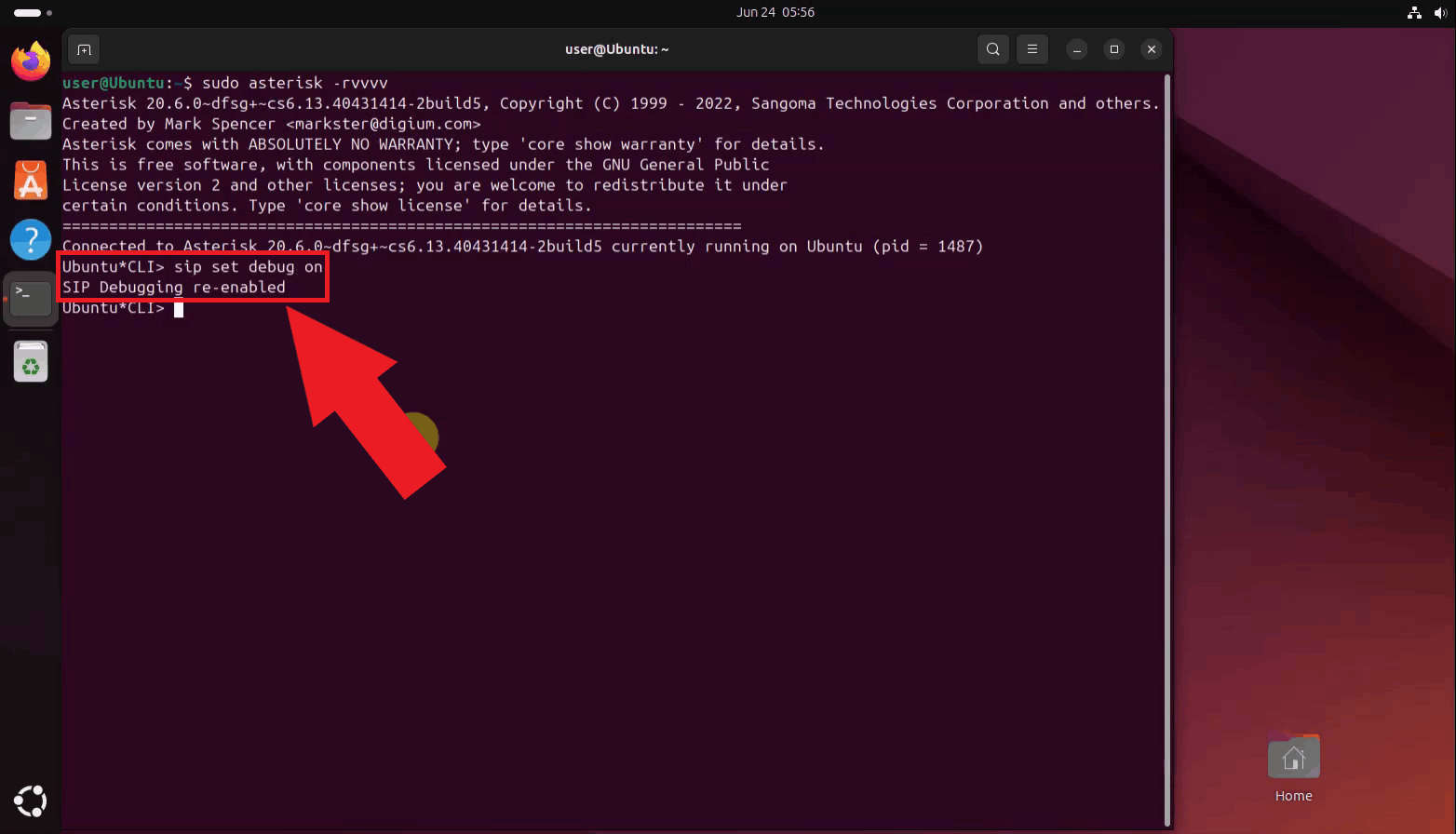Click the 'sudo asterisk -rvvvv' command text
This screenshot has width=1456, height=834.
(295, 83)
